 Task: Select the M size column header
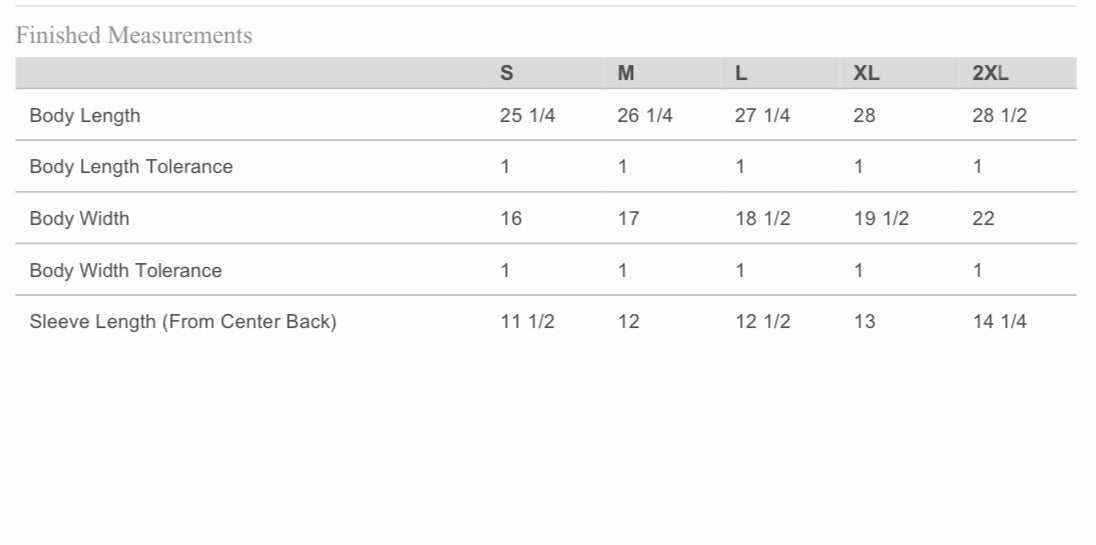tap(626, 73)
